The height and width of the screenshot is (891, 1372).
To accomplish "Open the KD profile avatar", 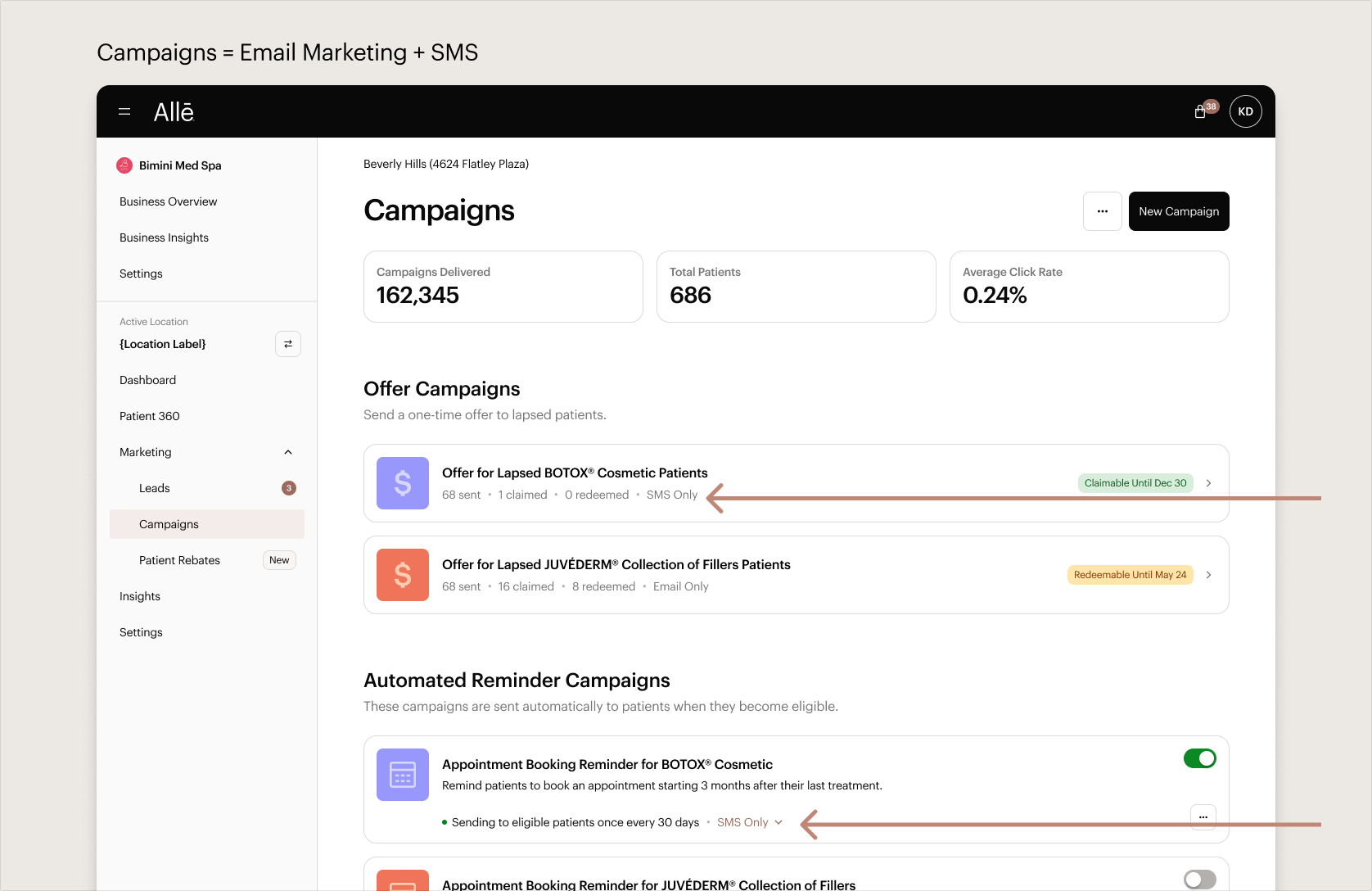I will click(x=1245, y=111).
